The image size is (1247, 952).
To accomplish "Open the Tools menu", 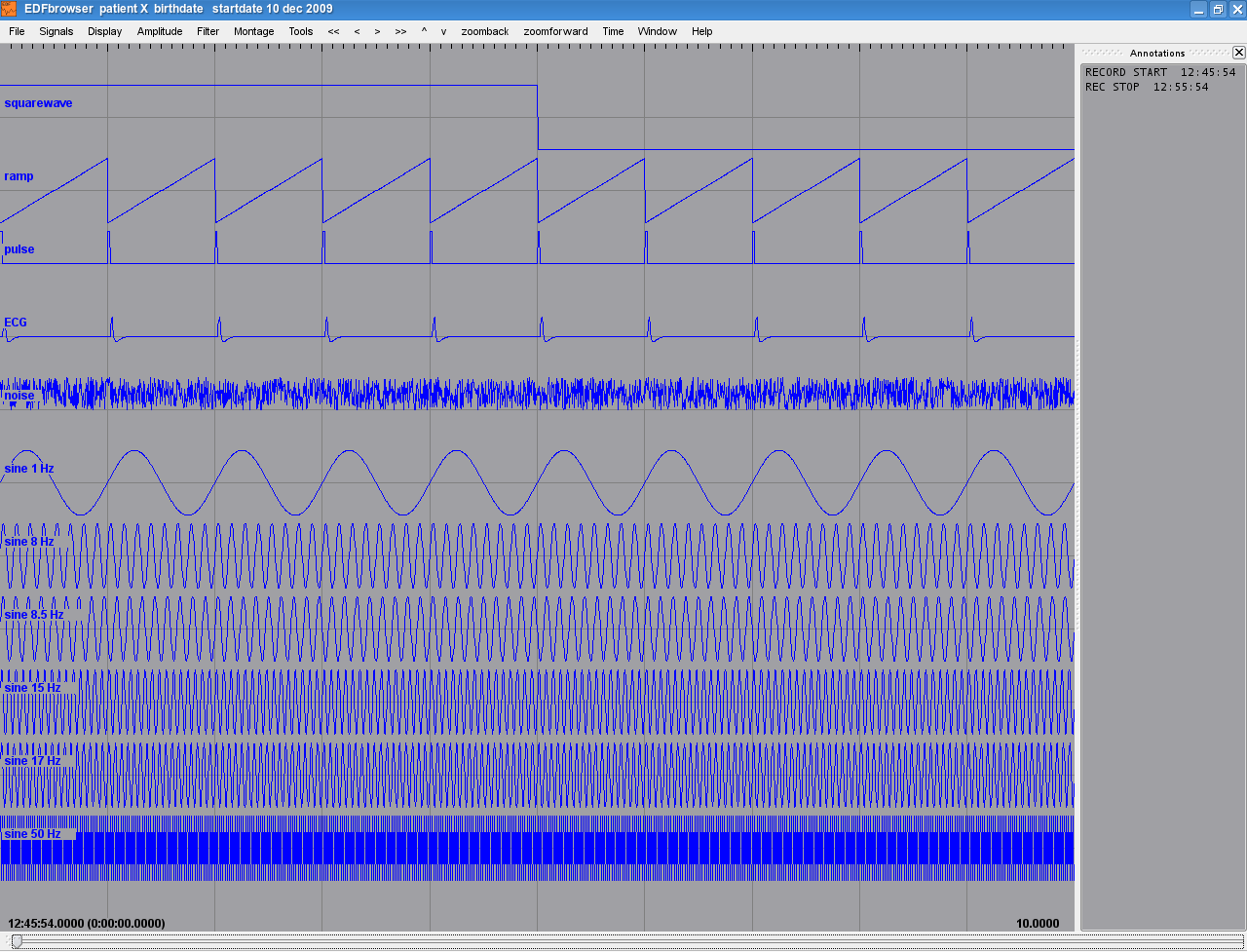I will click(301, 31).
